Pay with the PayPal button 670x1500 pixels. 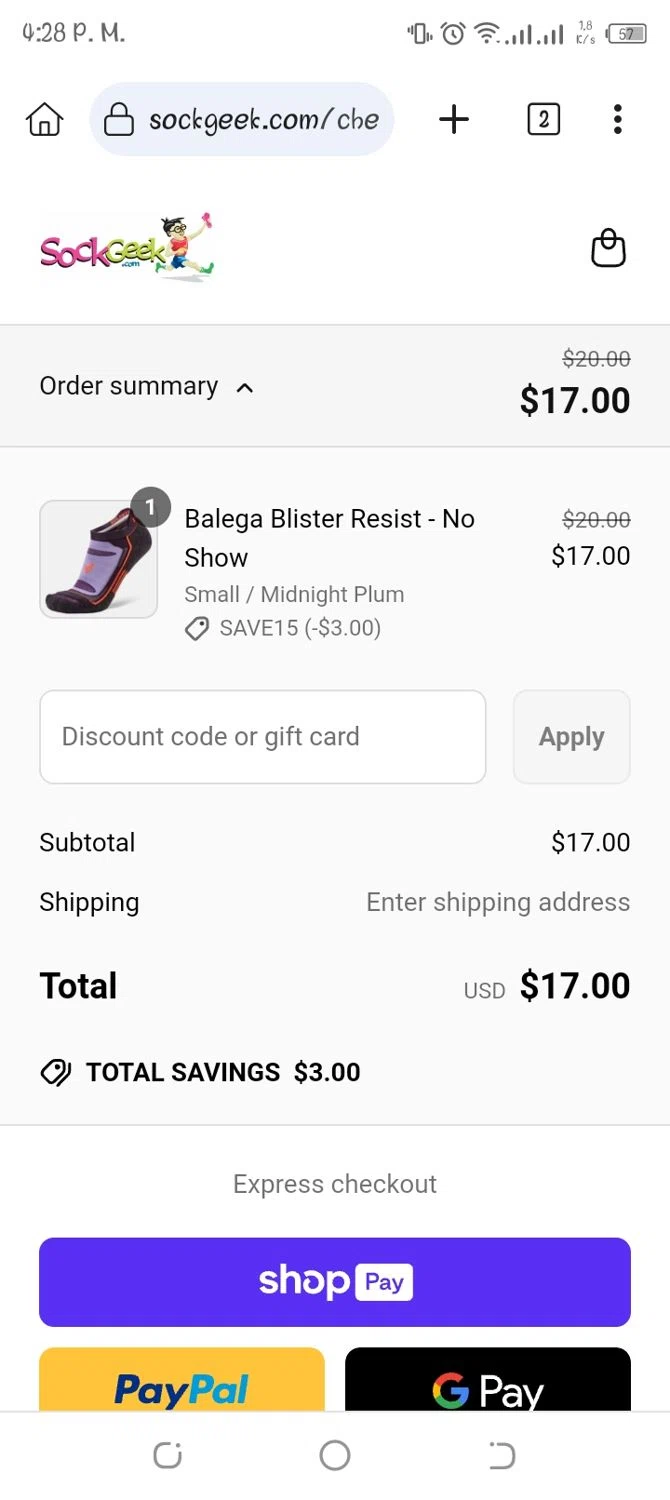pyautogui.click(x=182, y=1385)
